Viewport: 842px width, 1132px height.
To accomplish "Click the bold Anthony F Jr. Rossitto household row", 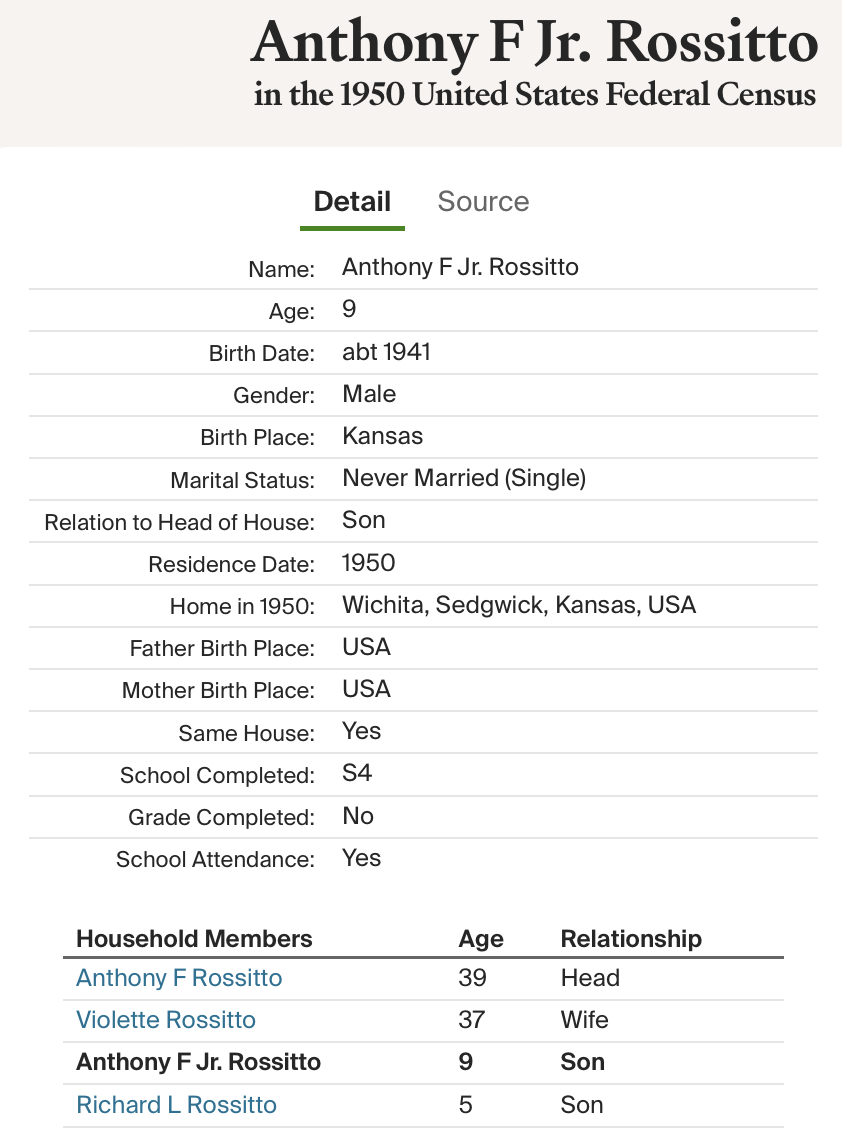I will 198,1062.
